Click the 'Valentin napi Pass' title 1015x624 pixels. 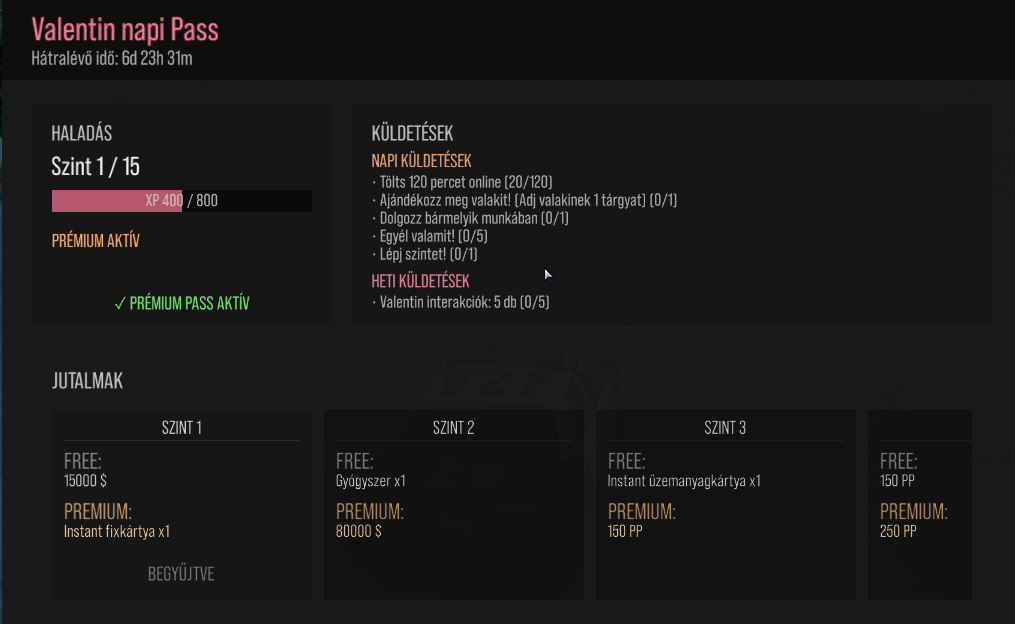point(125,29)
